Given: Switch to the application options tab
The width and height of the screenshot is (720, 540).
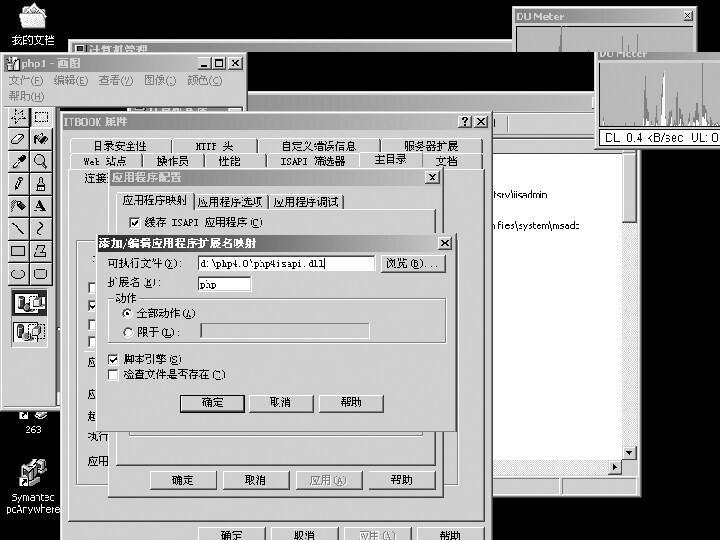Looking at the screenshot, I should tap(230, 202).
